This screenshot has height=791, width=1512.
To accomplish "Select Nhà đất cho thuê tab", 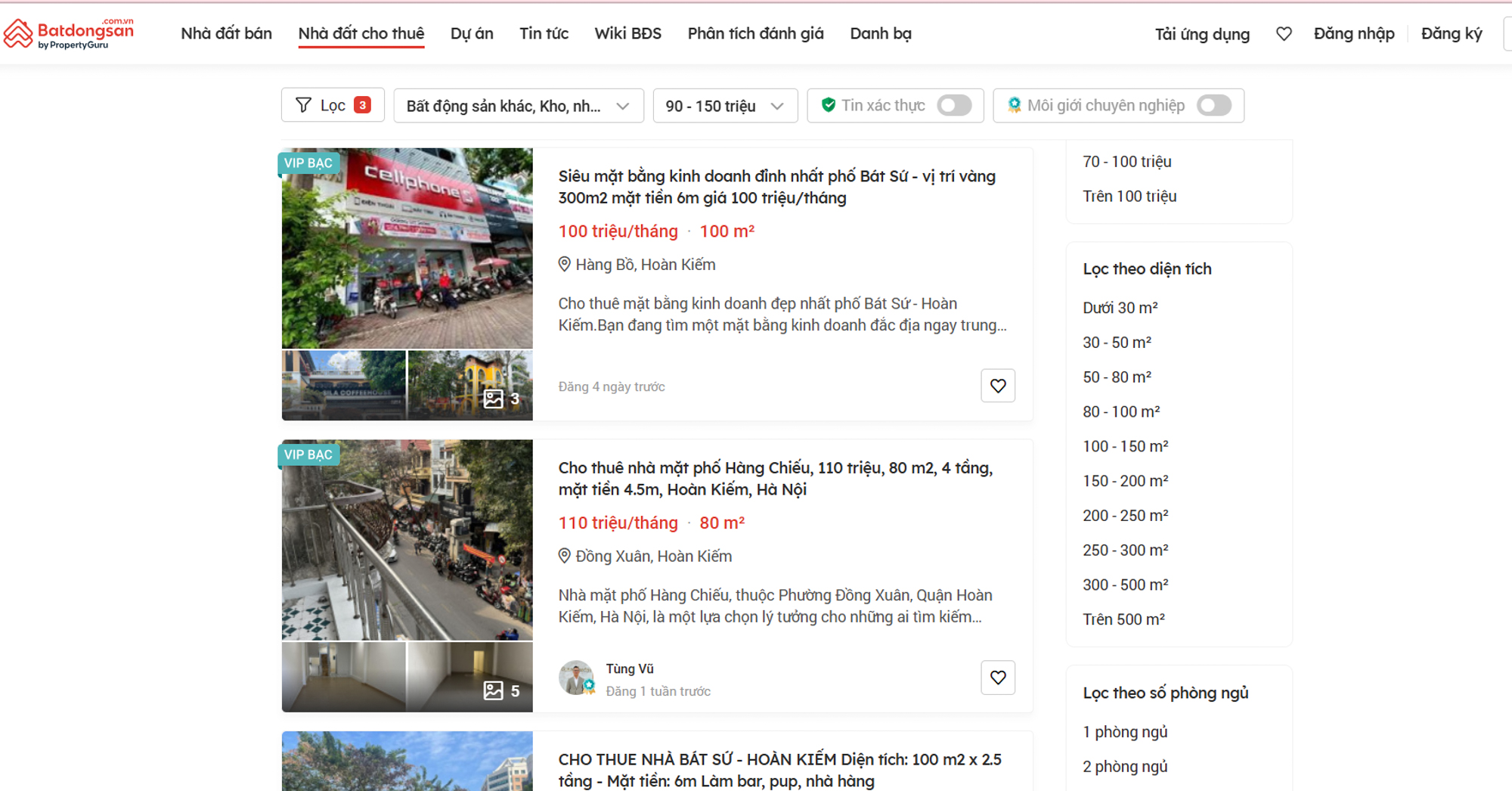I will click(x=361, y=33).
